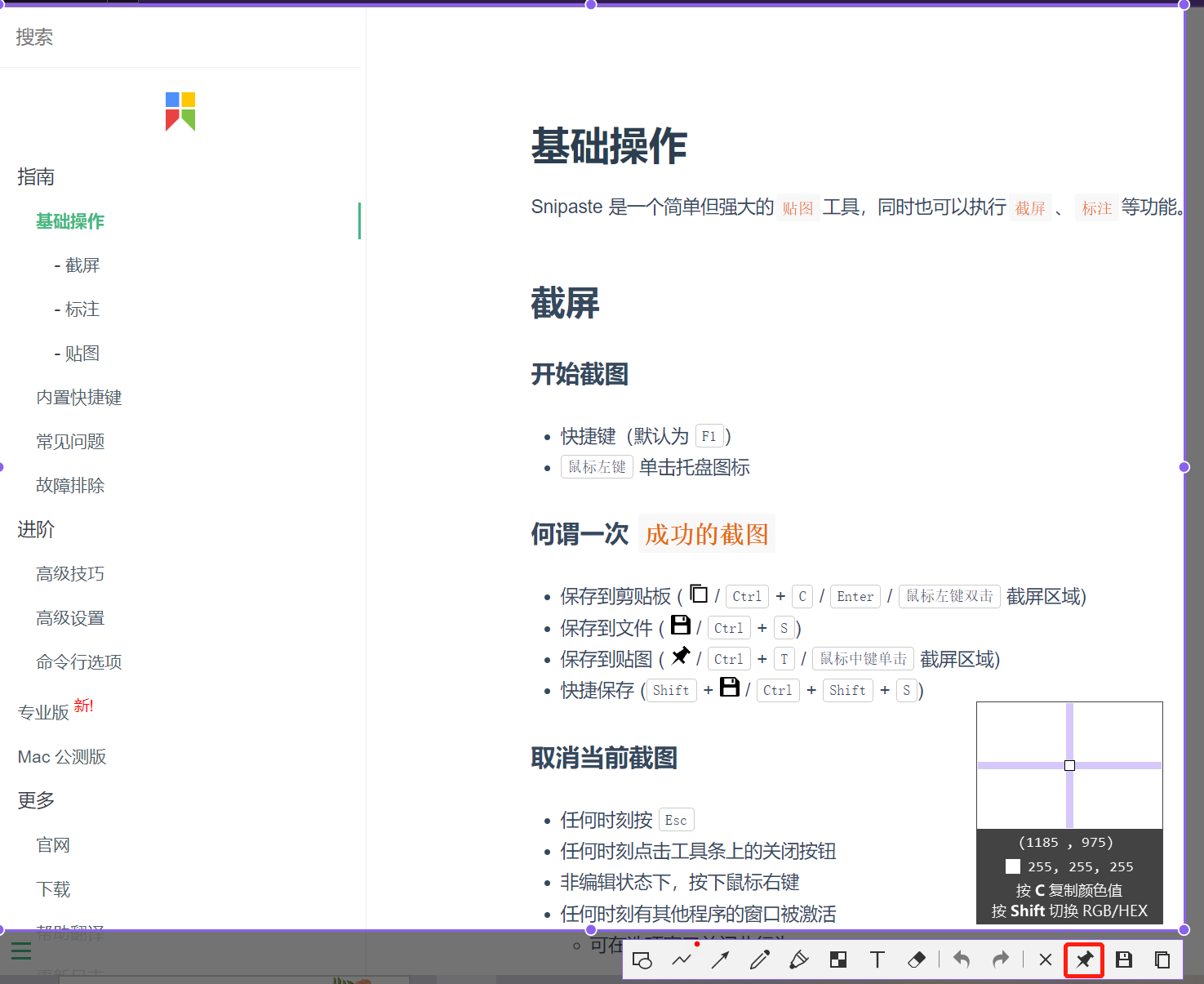Cancel snip with the X button
This screenshot has height=984, width=1204.
point(1046,960)
